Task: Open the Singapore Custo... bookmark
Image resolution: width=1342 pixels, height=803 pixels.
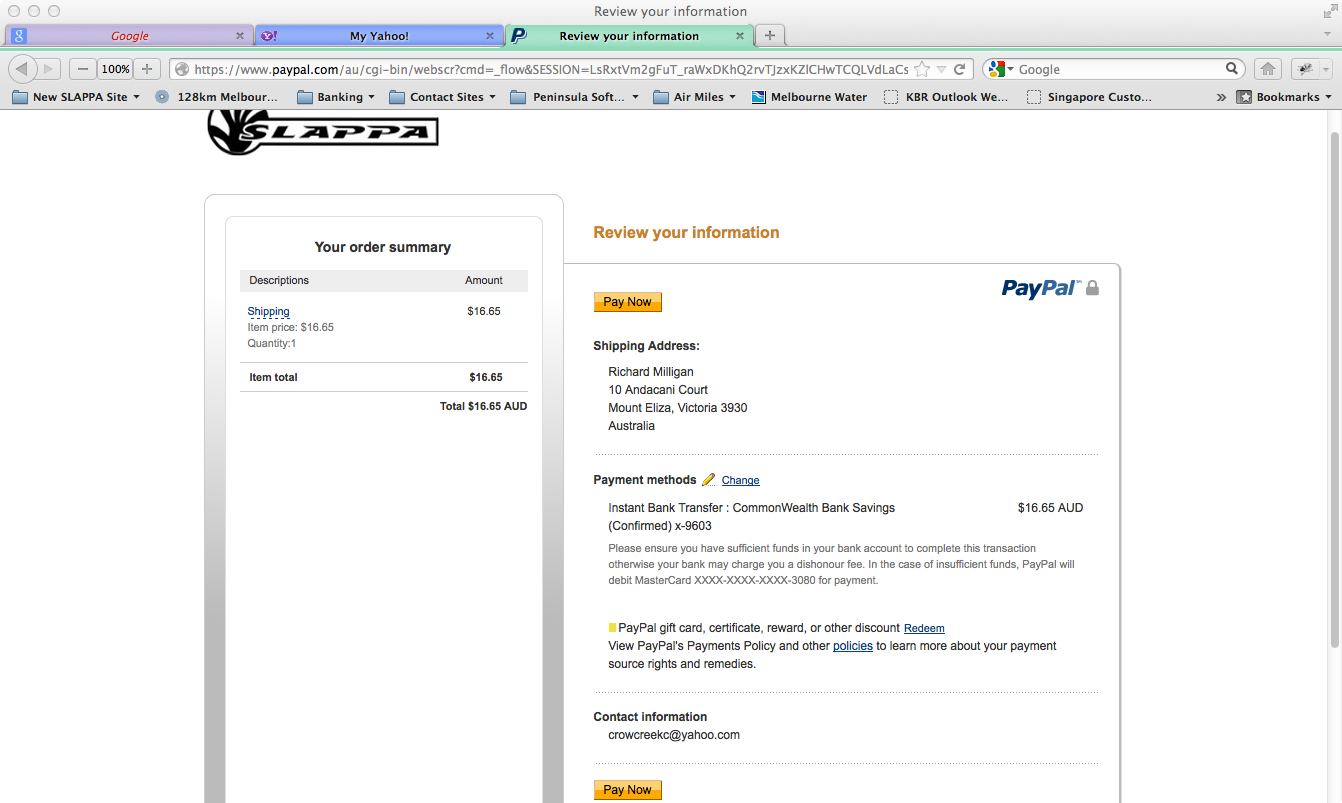Action: pos(1089,97)
